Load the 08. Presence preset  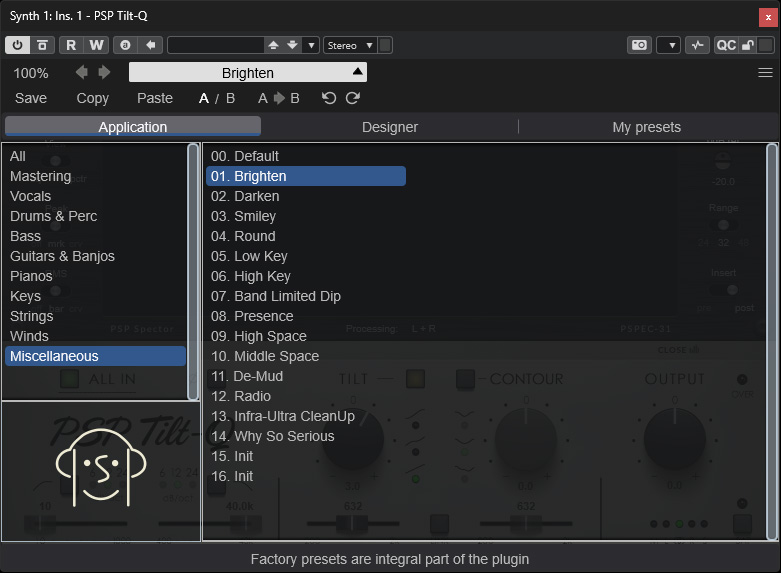pyautogui.click(x=306, y=316)
